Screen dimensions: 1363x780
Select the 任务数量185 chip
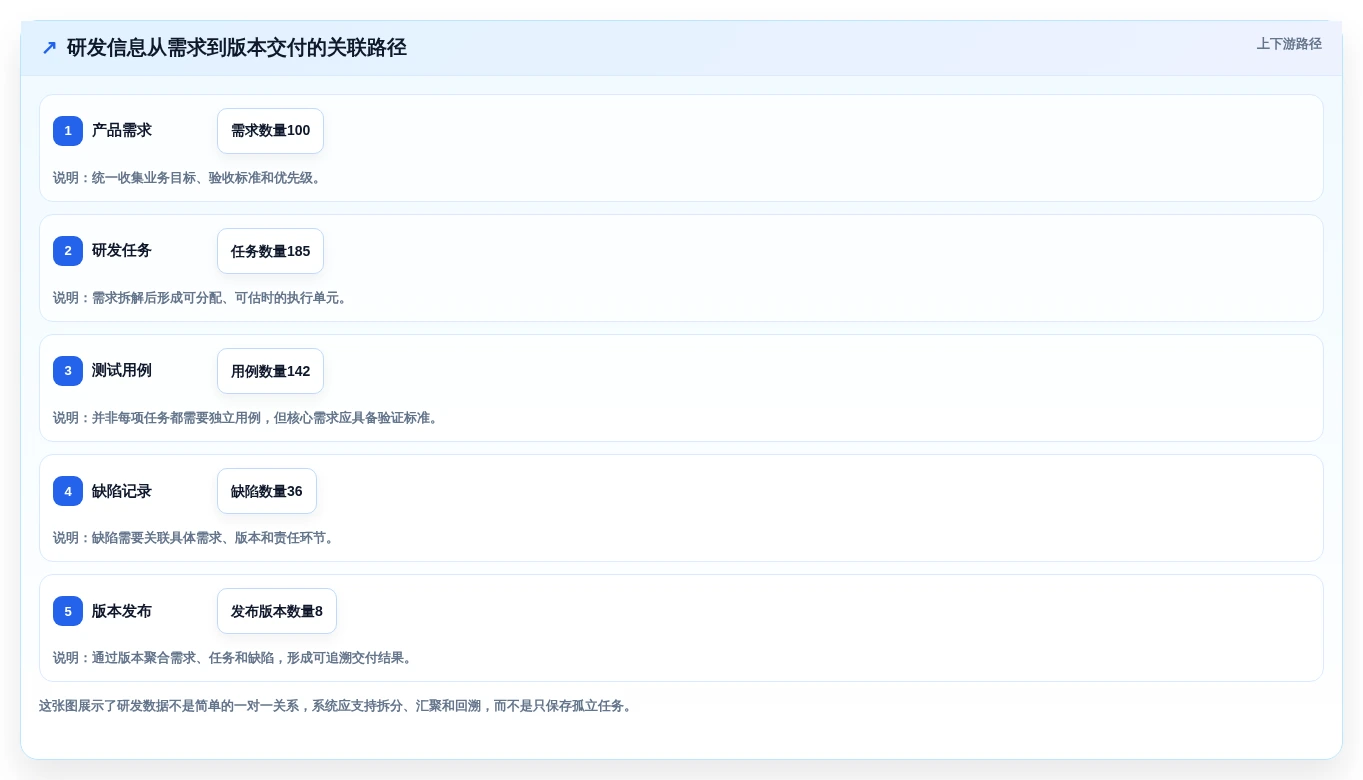(x=270, y=251)
